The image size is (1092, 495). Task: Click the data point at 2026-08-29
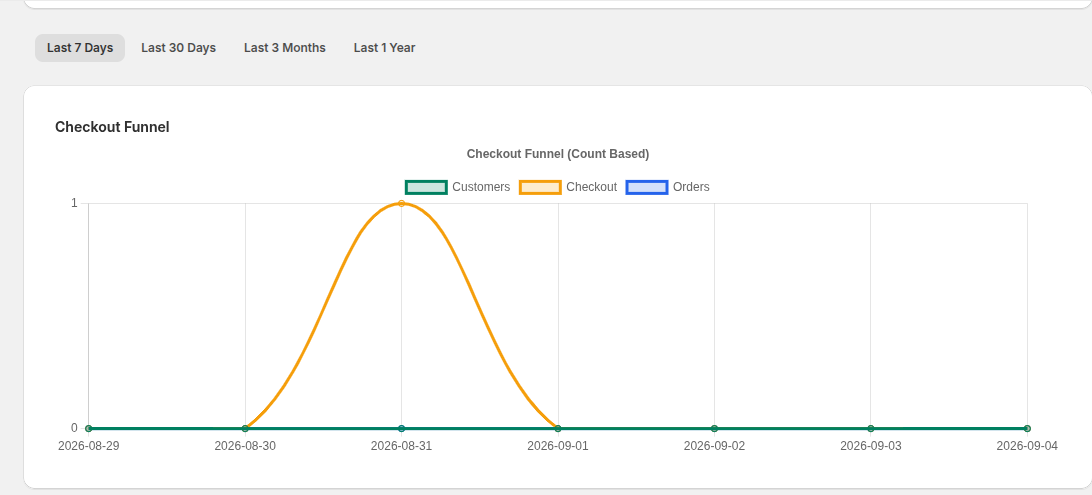tap(88, 429)
